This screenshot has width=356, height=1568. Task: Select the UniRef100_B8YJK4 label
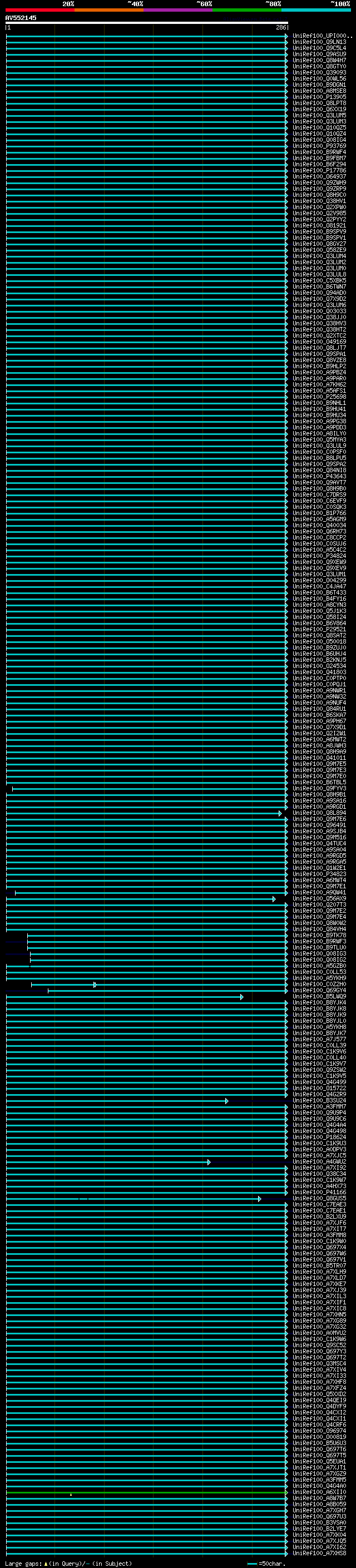tap(319, 1002)
